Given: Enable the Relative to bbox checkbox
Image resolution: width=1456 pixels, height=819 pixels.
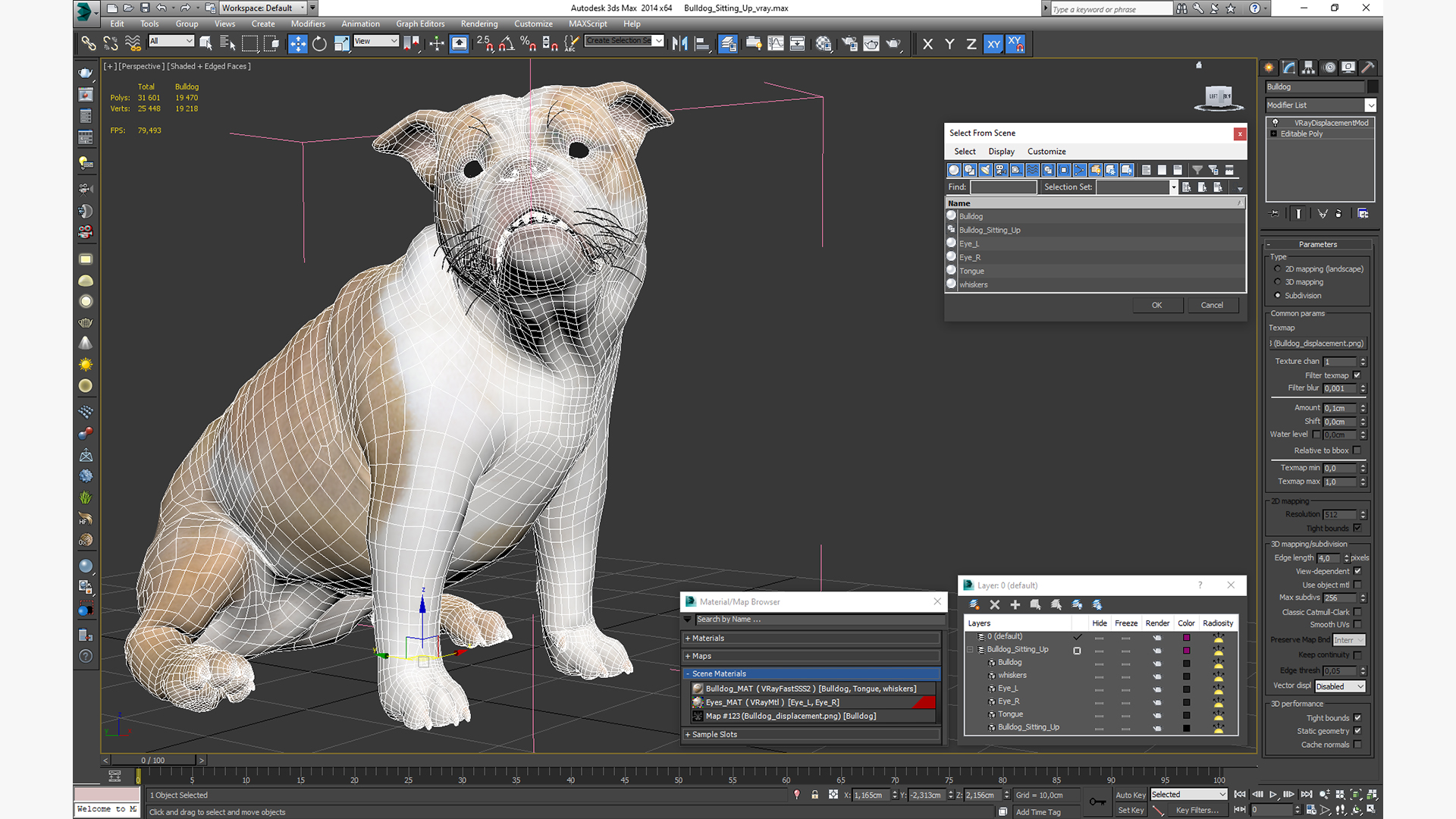Looking at the screenshot, I should pyautogui.click(x=1357, y=450).
